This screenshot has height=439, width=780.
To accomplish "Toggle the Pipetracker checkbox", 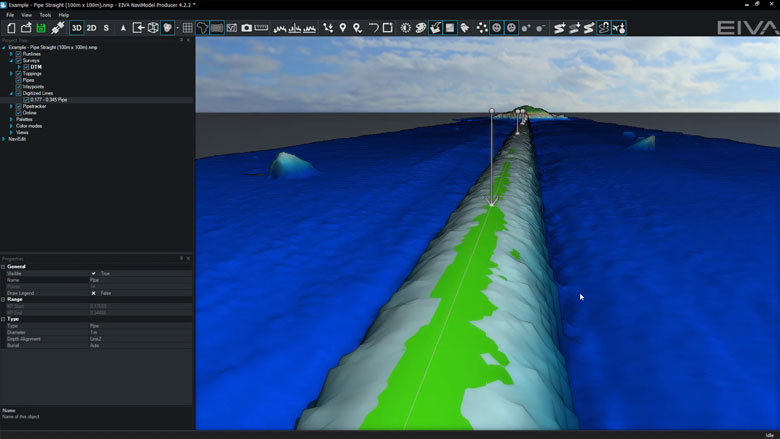I will [x=18, y=106].
